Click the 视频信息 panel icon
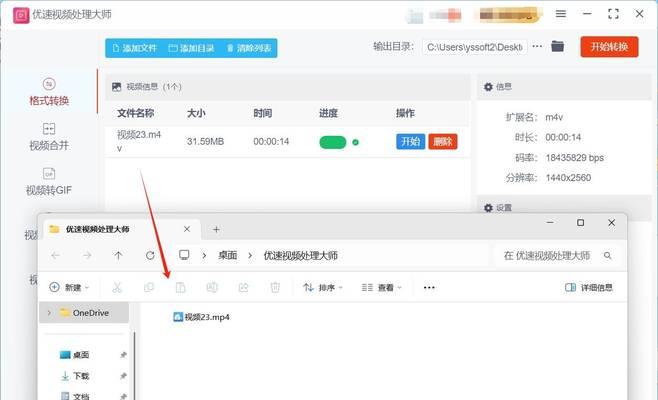The width and height of the screenshot is (658, 400). (x=116, y=87)
